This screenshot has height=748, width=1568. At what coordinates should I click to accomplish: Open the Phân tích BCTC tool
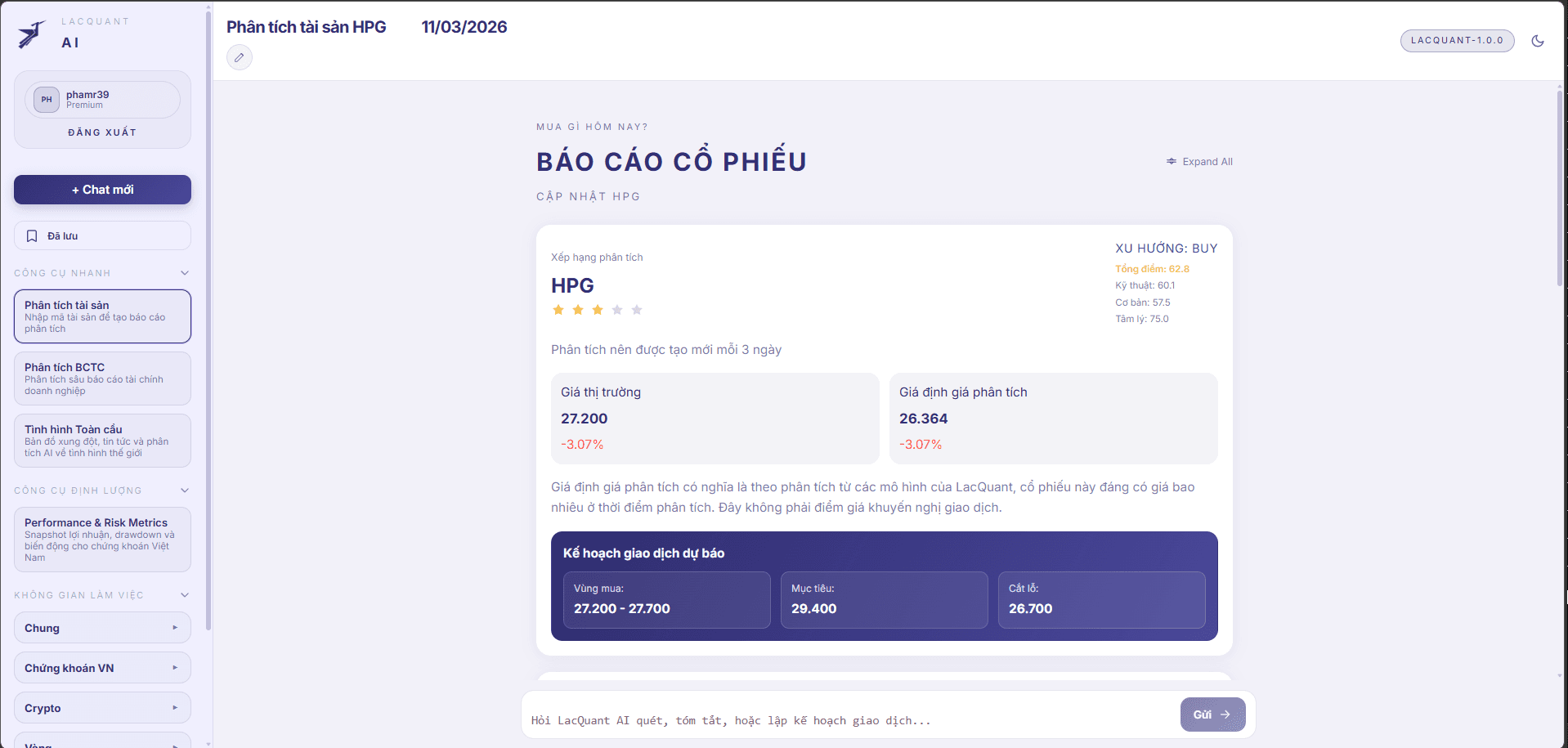(102, 378)
